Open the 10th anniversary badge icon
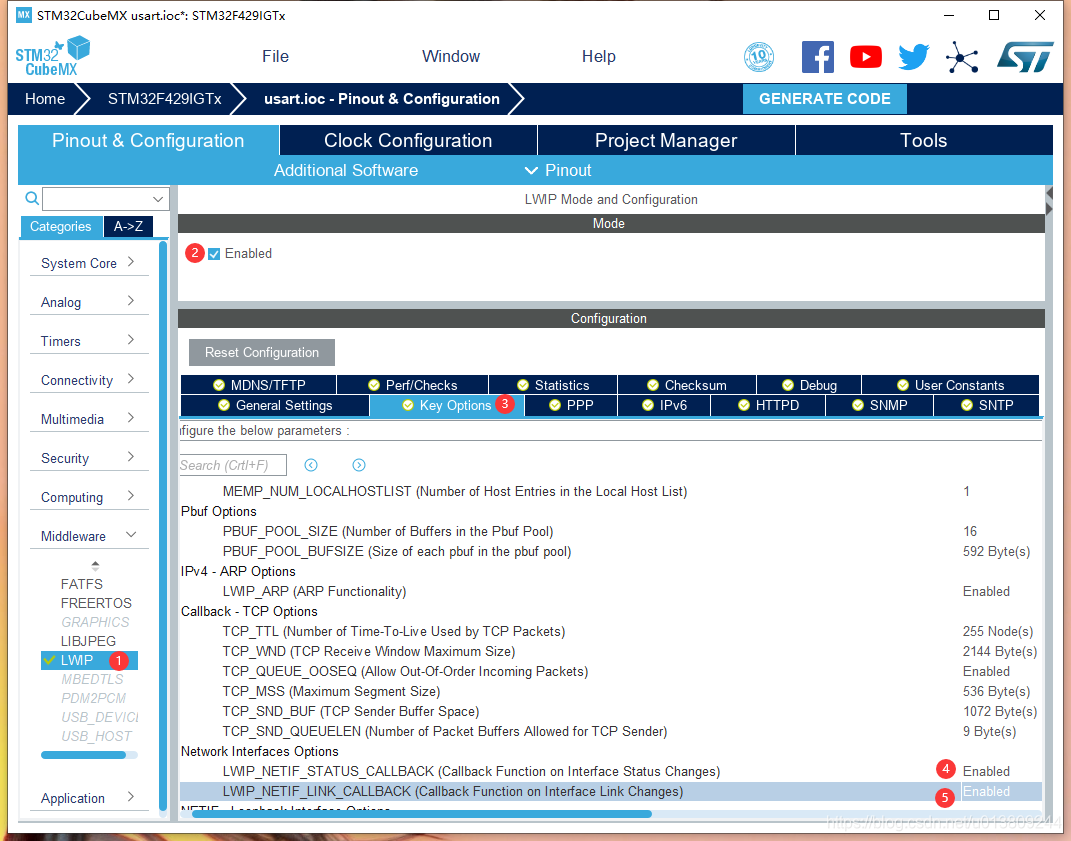The width and height of the screenshot is (1071, 841). click(759, 57)
